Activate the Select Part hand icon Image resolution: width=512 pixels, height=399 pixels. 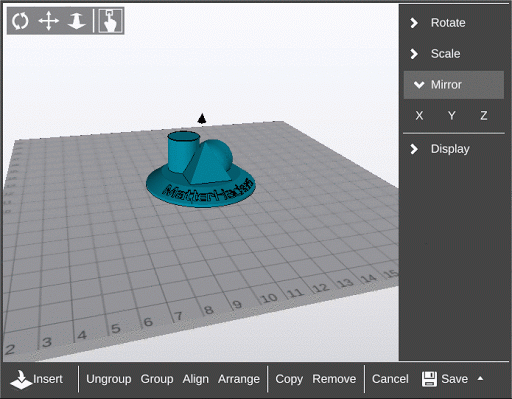coord(110,21)
